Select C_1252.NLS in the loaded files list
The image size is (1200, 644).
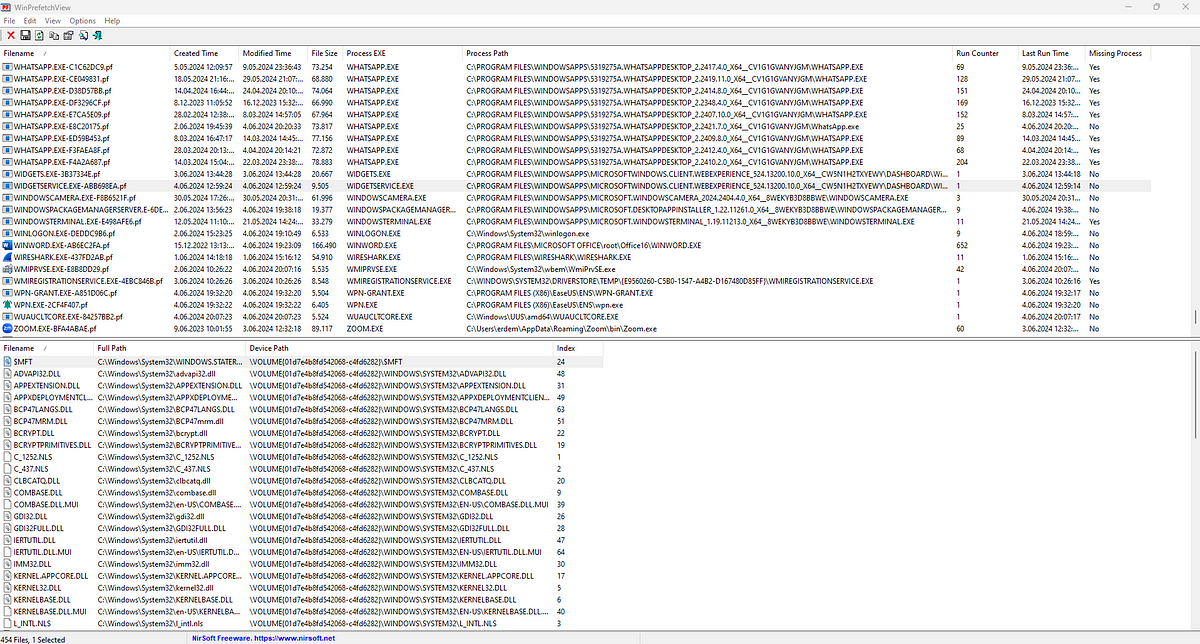[x=35, y=456]
